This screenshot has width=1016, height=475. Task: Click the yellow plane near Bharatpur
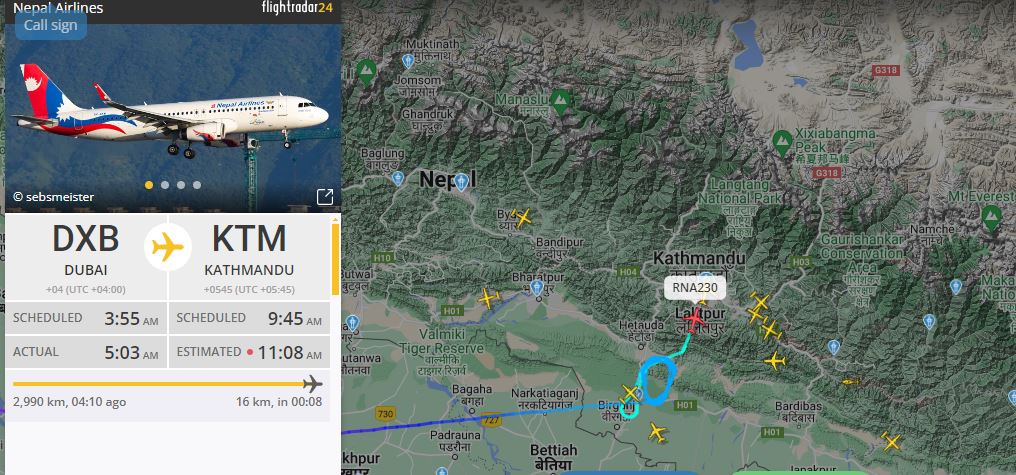tap(489, 299)
